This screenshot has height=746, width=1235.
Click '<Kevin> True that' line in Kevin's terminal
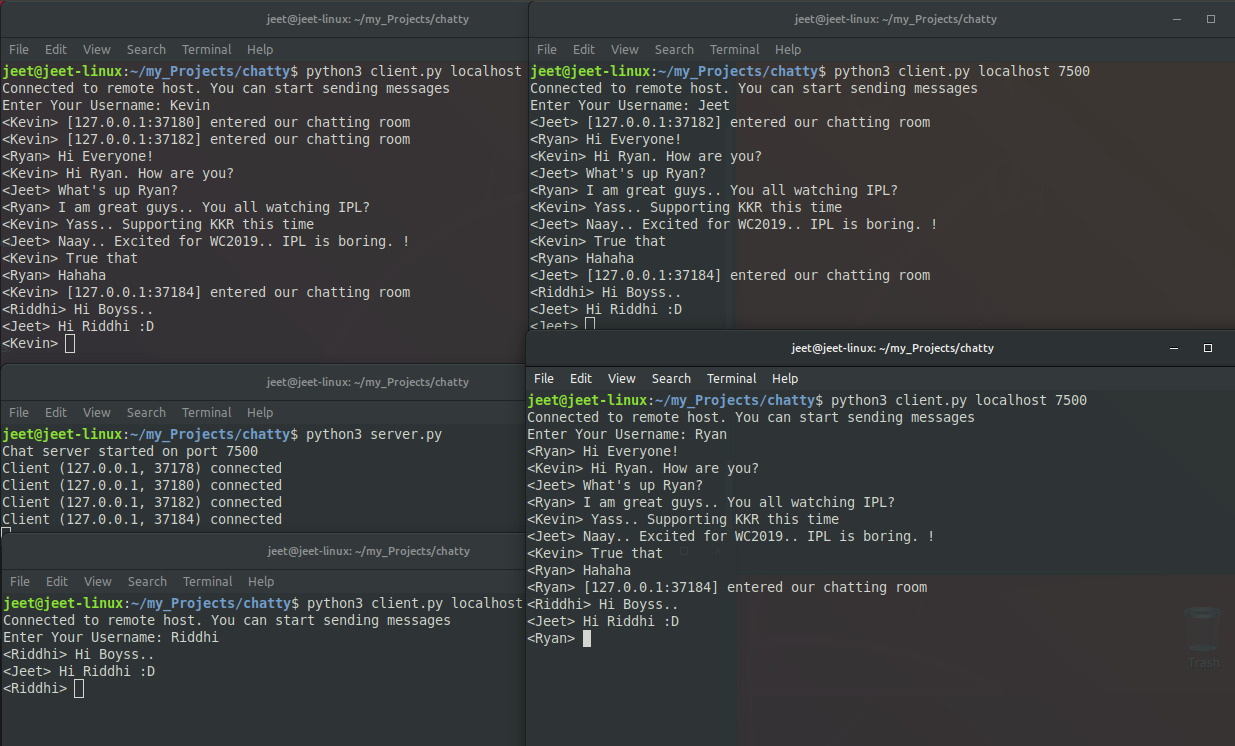[x=70, y=258]
